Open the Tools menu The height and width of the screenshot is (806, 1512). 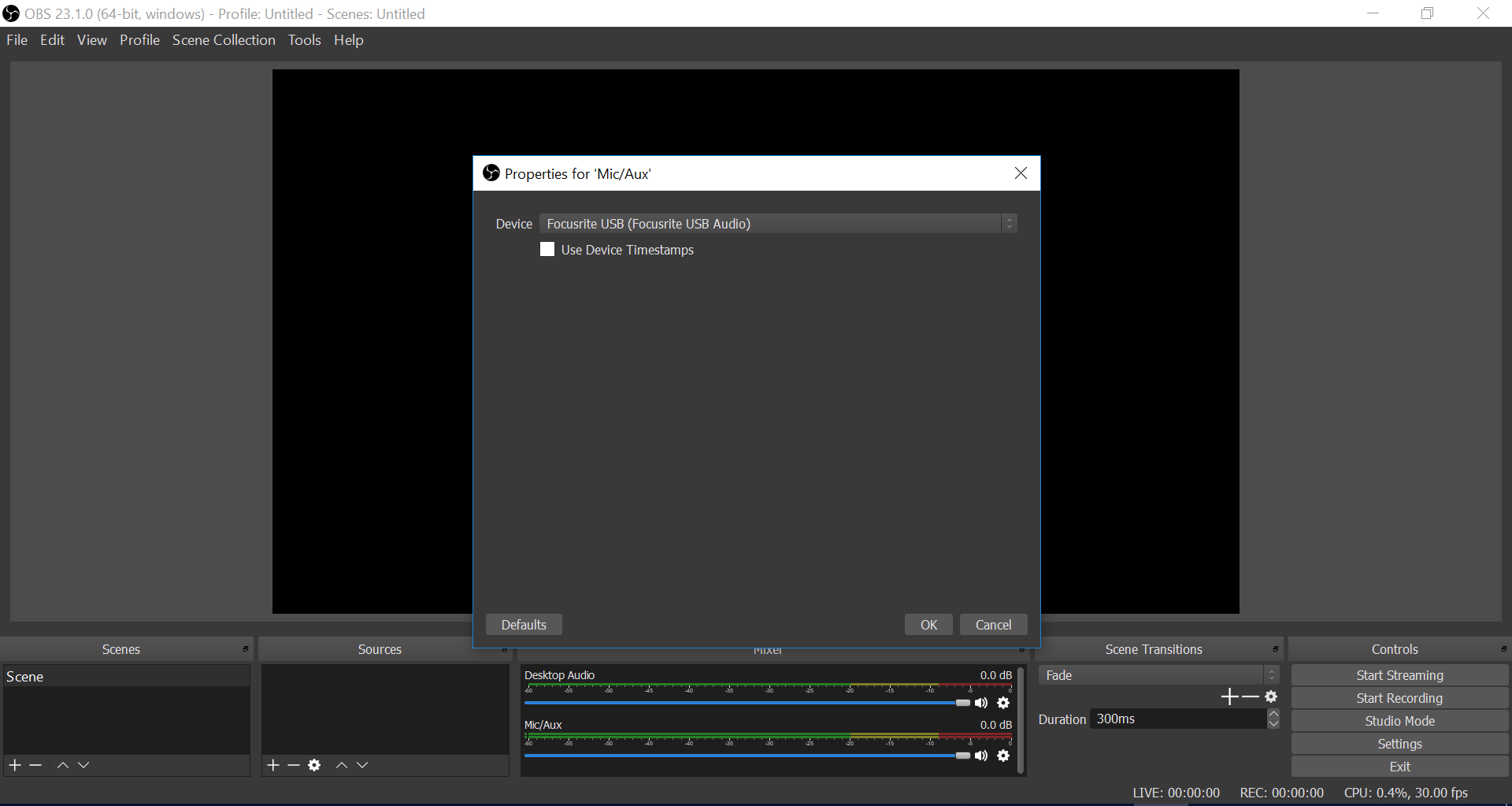tap(304, 39)
